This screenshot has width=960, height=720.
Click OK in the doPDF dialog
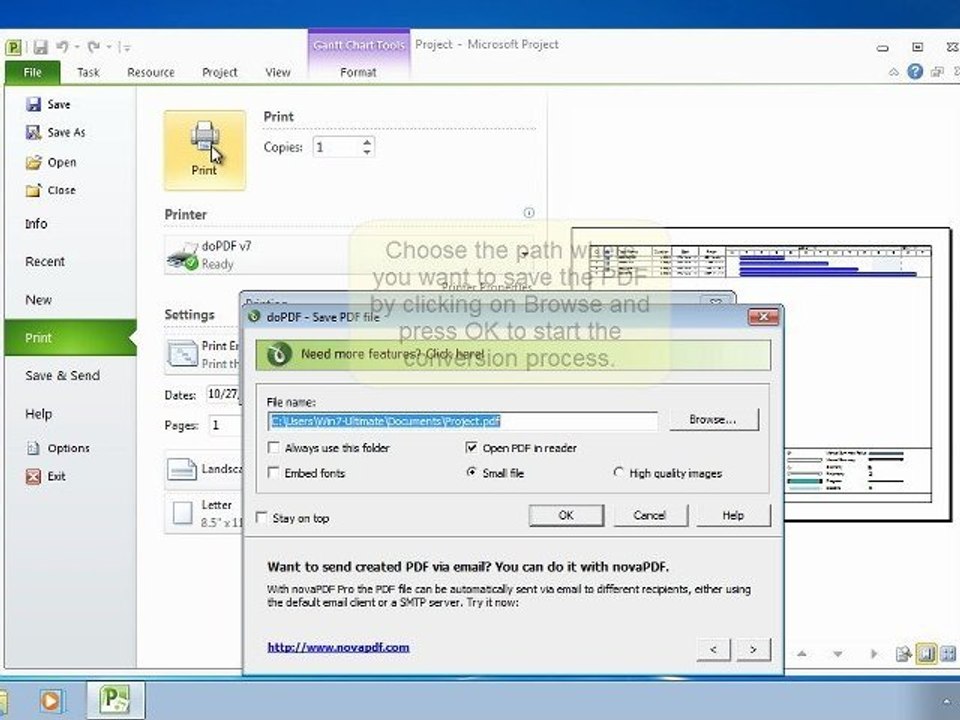pos(566,516)
